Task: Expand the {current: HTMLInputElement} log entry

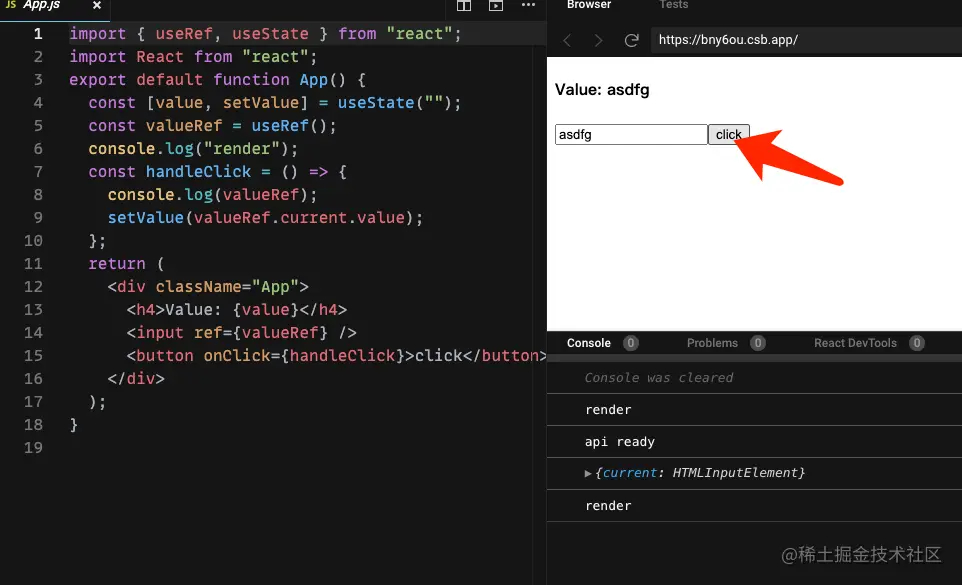Action: [588, 473]
